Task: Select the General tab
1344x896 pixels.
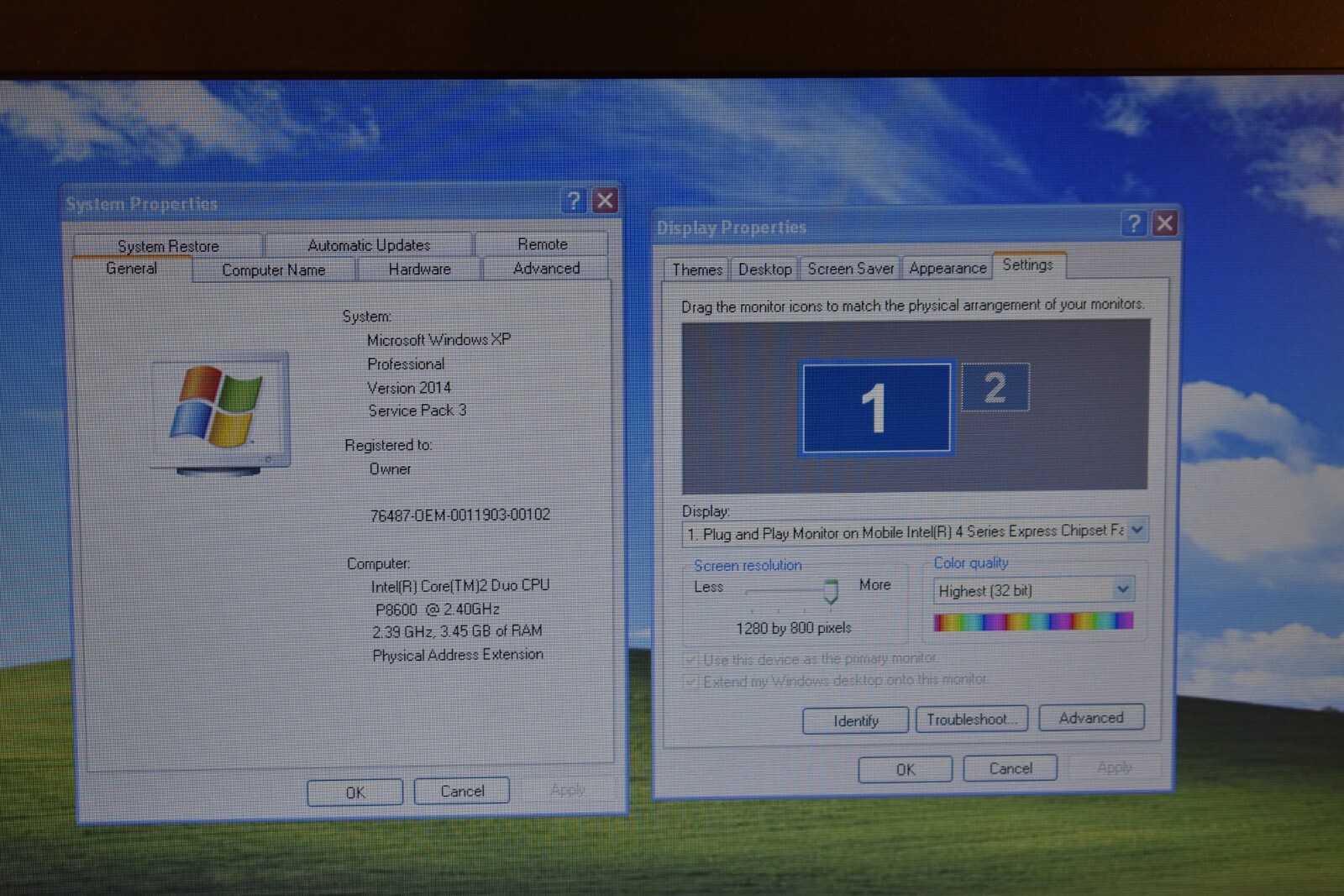Action: point(132,269)
